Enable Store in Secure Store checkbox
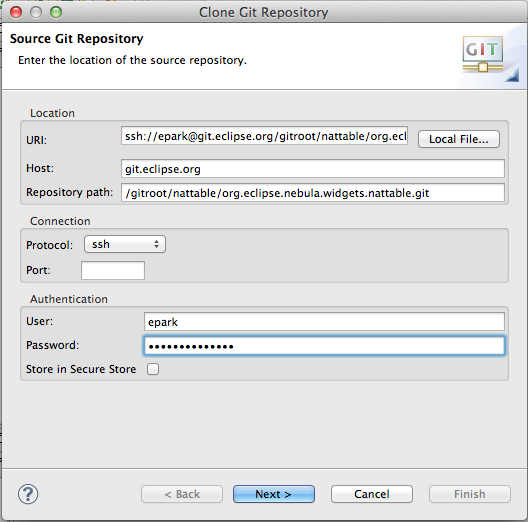The image size is (528, 522). click(x=153, y=369)
